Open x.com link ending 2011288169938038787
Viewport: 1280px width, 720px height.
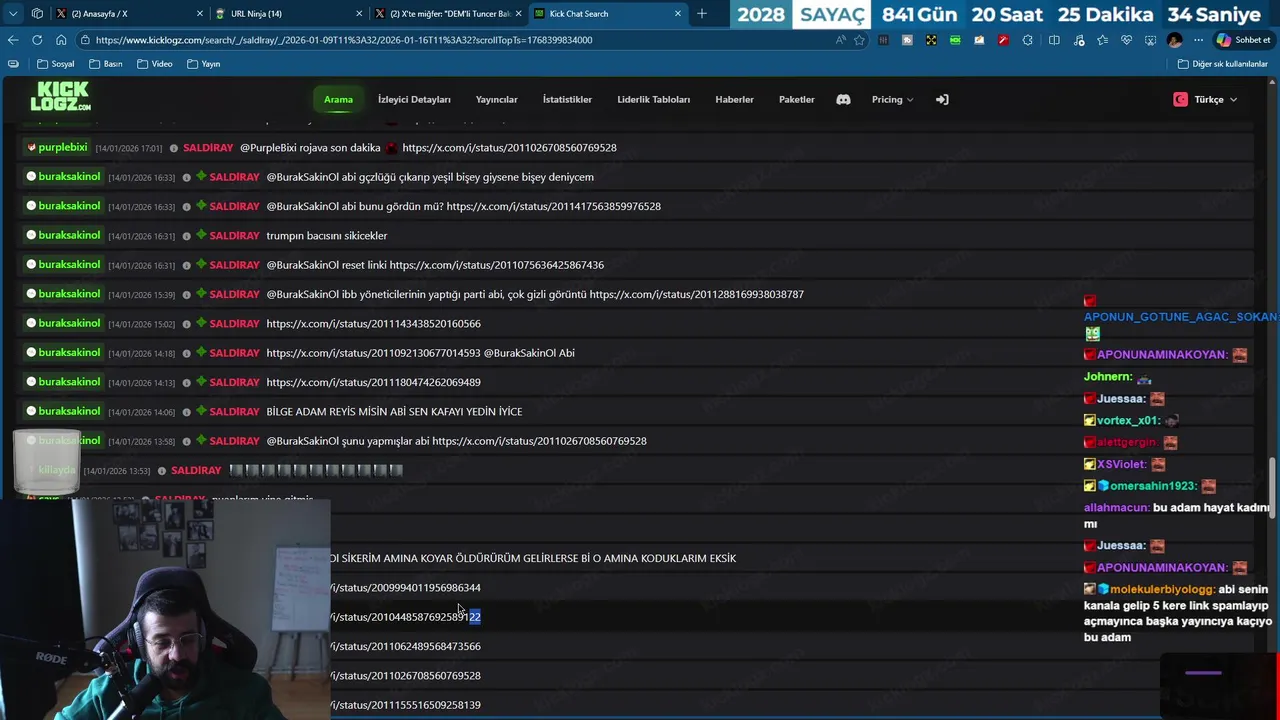coord(696,294)
